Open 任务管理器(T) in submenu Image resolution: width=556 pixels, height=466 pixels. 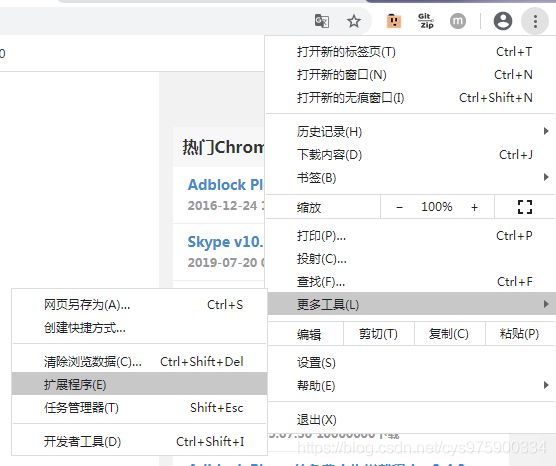139,407
